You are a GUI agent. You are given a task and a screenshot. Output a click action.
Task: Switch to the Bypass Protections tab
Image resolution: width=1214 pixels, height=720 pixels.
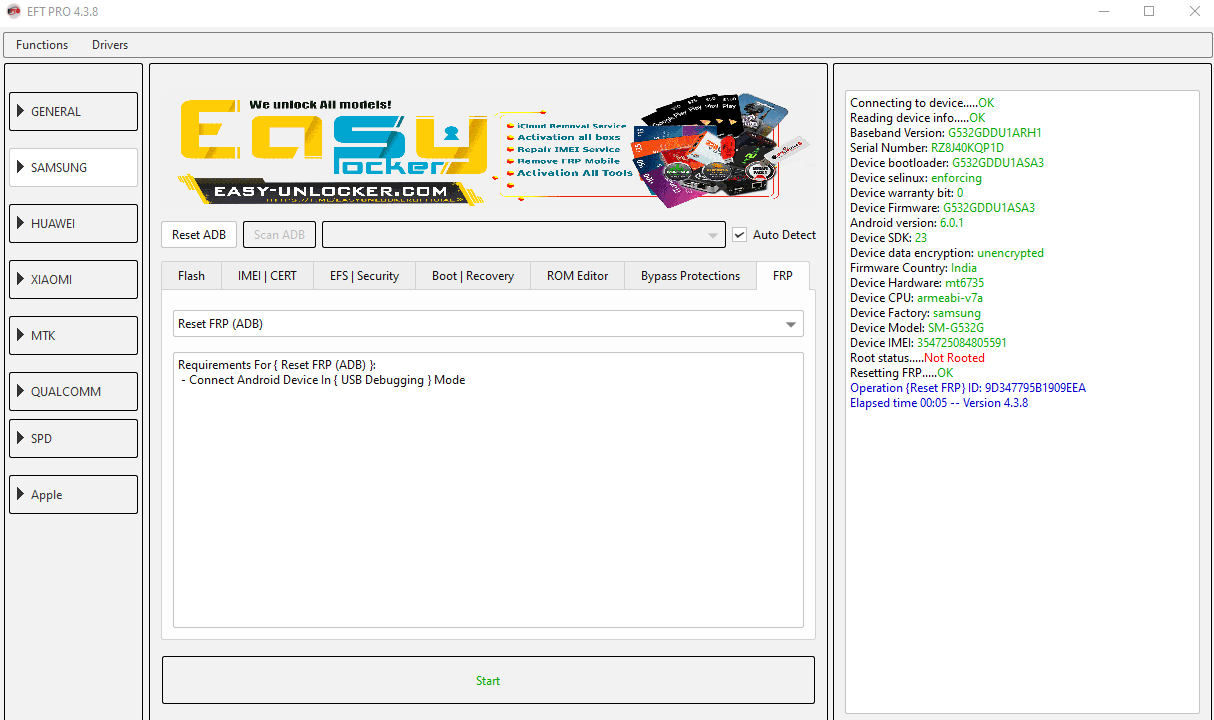[690, 276]
